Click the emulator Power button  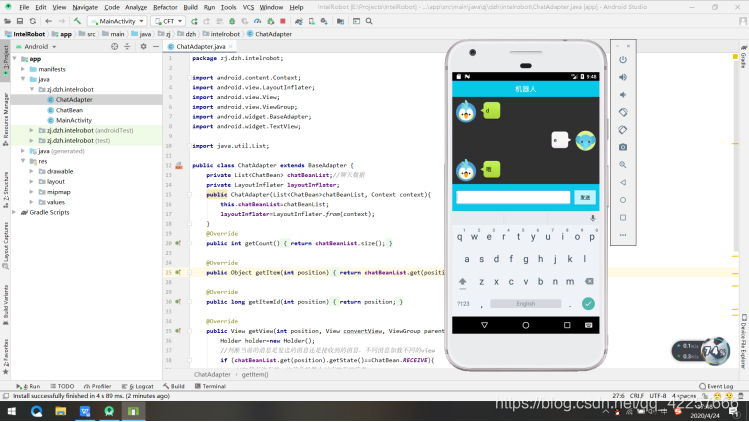[x=623, y=60]
